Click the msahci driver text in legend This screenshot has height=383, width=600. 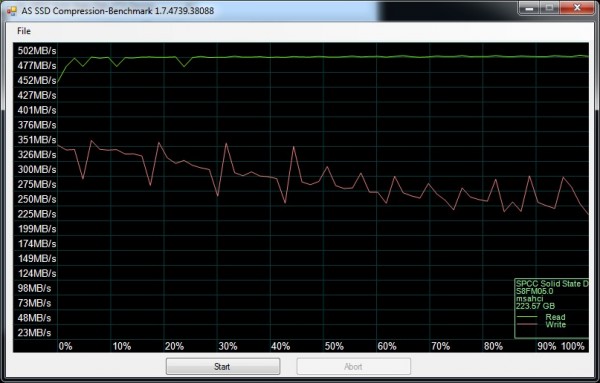click(529, 298)
